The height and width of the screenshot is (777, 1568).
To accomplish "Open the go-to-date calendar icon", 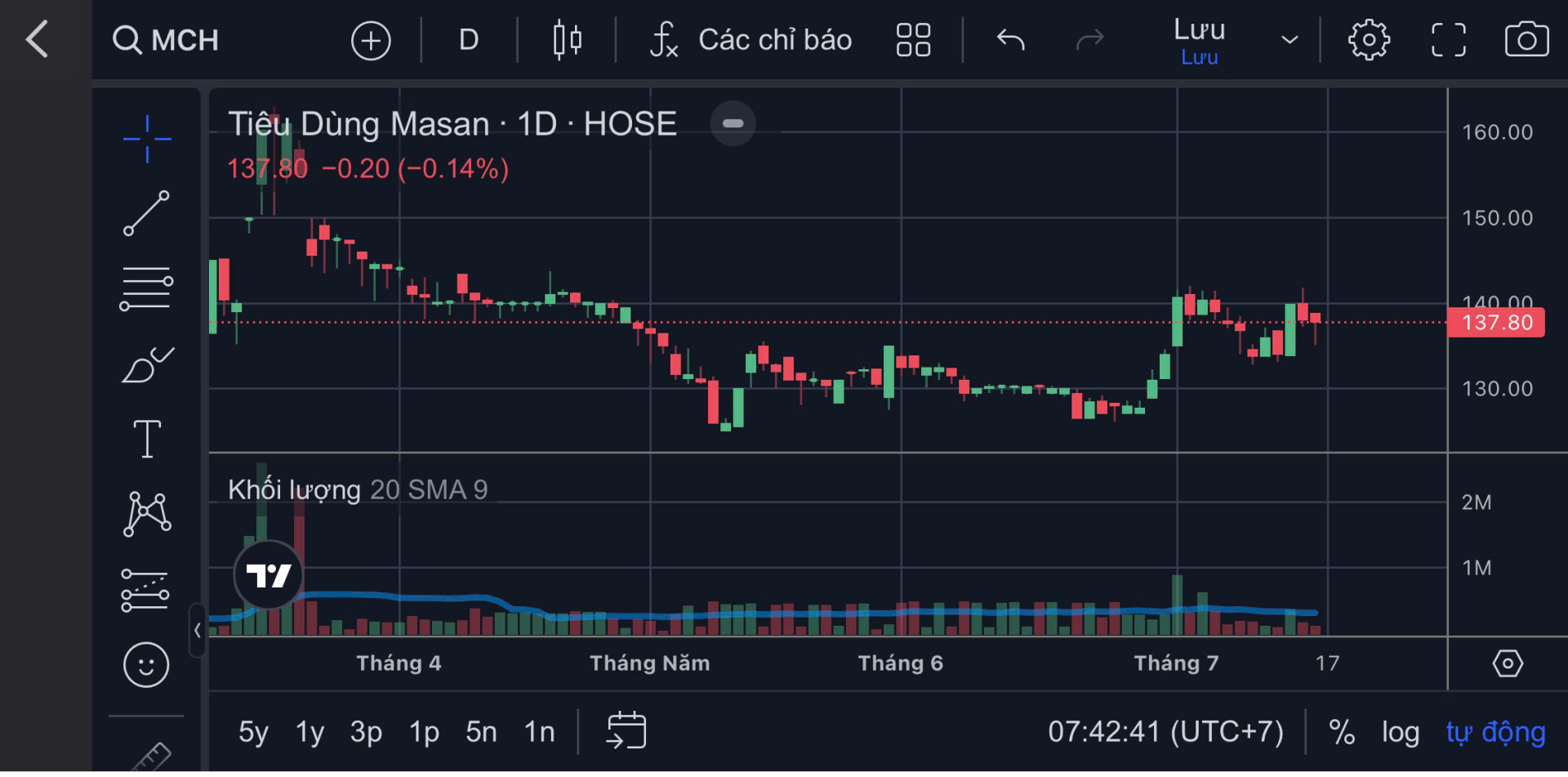I will click(626, 730).
